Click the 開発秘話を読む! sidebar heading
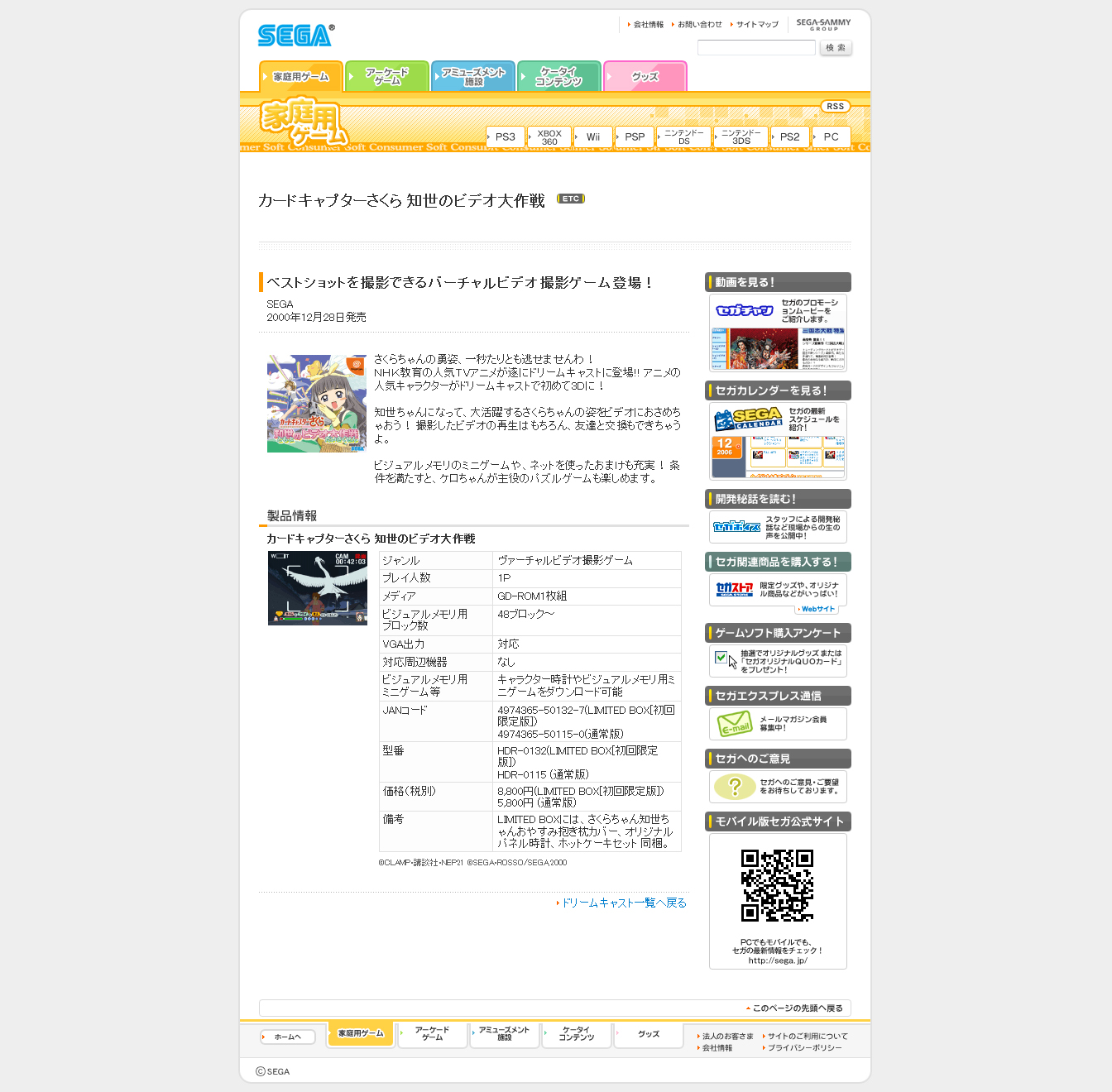The height and width of the screenshot is (1092, 1112). point(778,499)
